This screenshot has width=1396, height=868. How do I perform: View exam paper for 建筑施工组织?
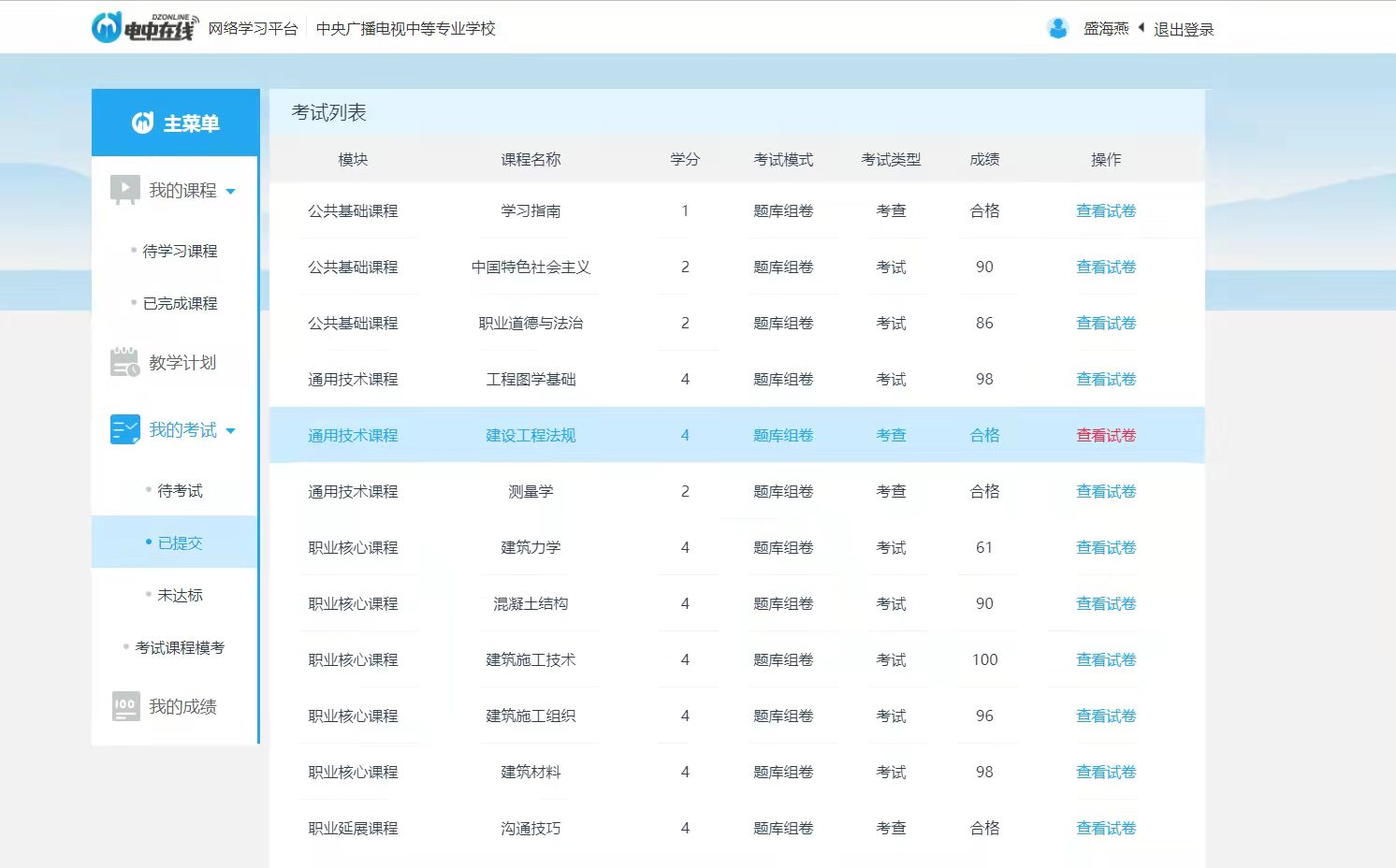coord(1106,716)
